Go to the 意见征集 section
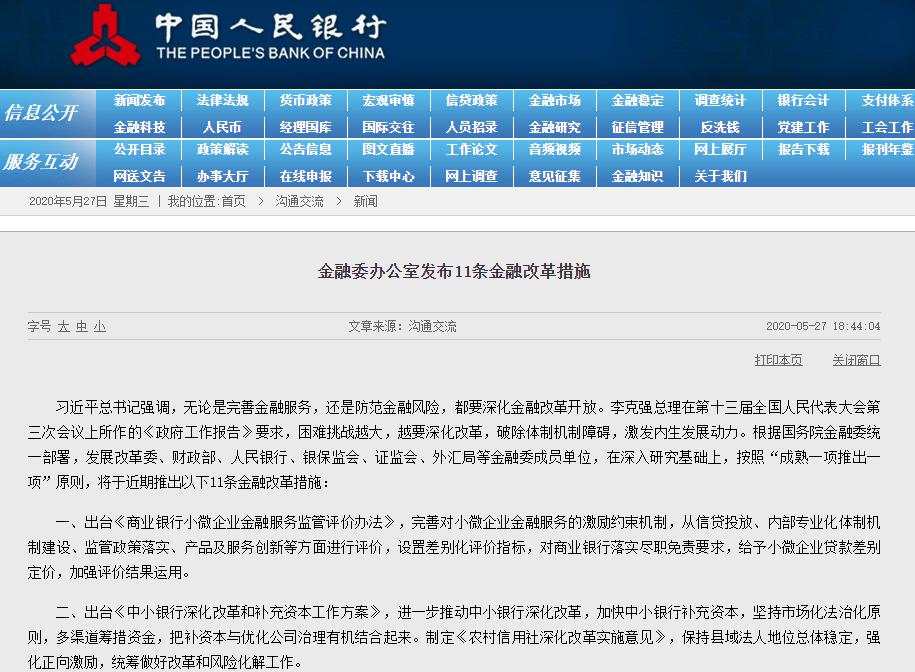Viewport: 915px width, 672px height. 554,176
